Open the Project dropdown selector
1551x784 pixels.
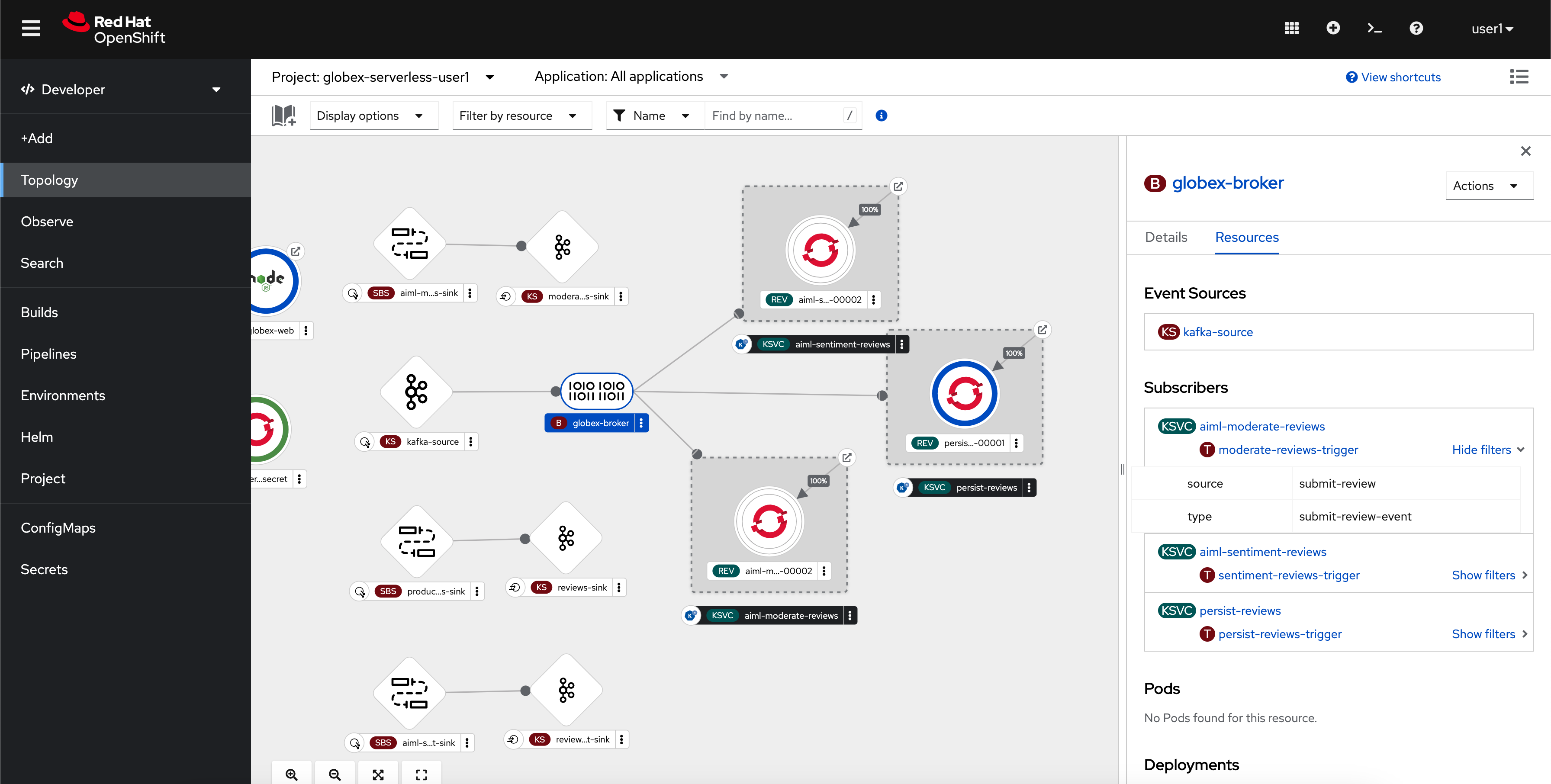pos(383,76)
